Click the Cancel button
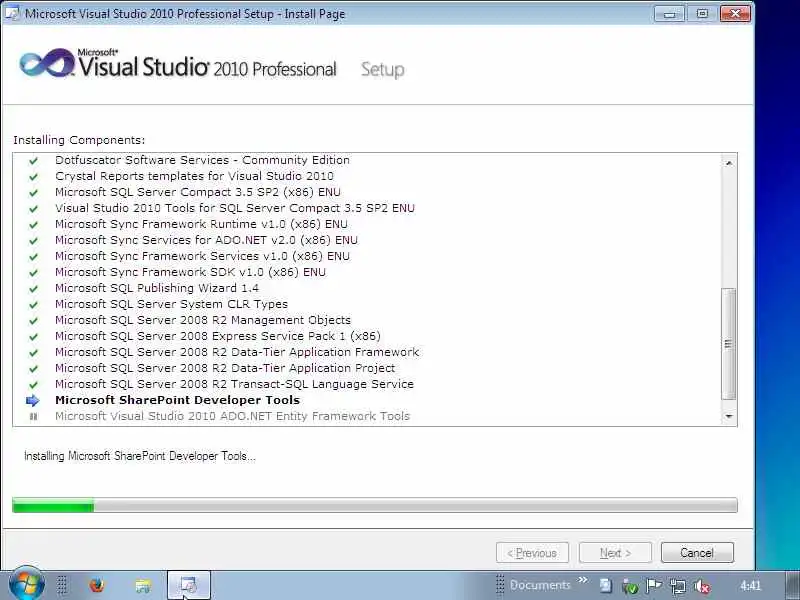 [697, 553]
